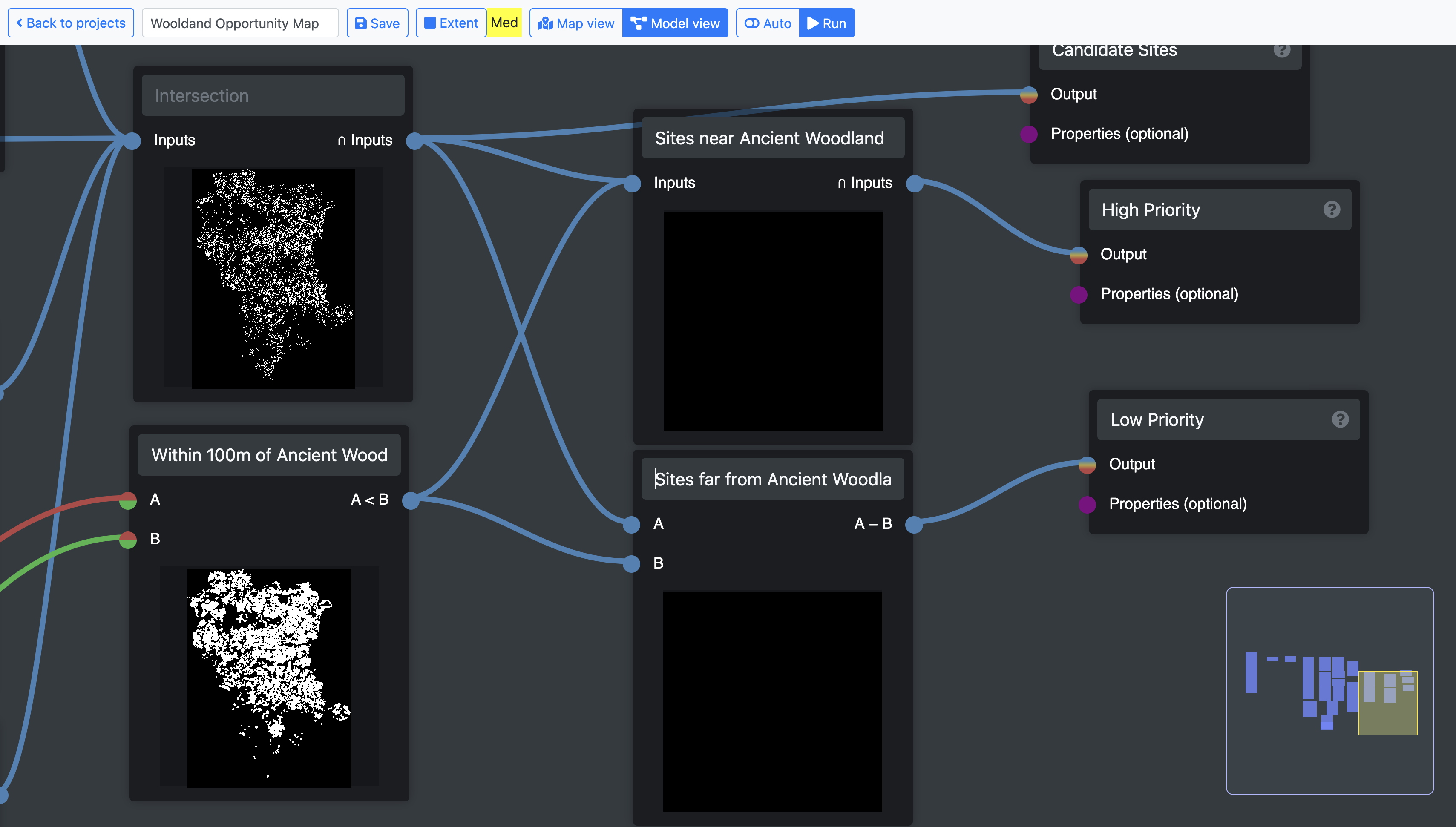This screenshot has height=827, width=1456.
Task: Click the A < B output socket
Action: pyautogui.click(x=410, y=500)
